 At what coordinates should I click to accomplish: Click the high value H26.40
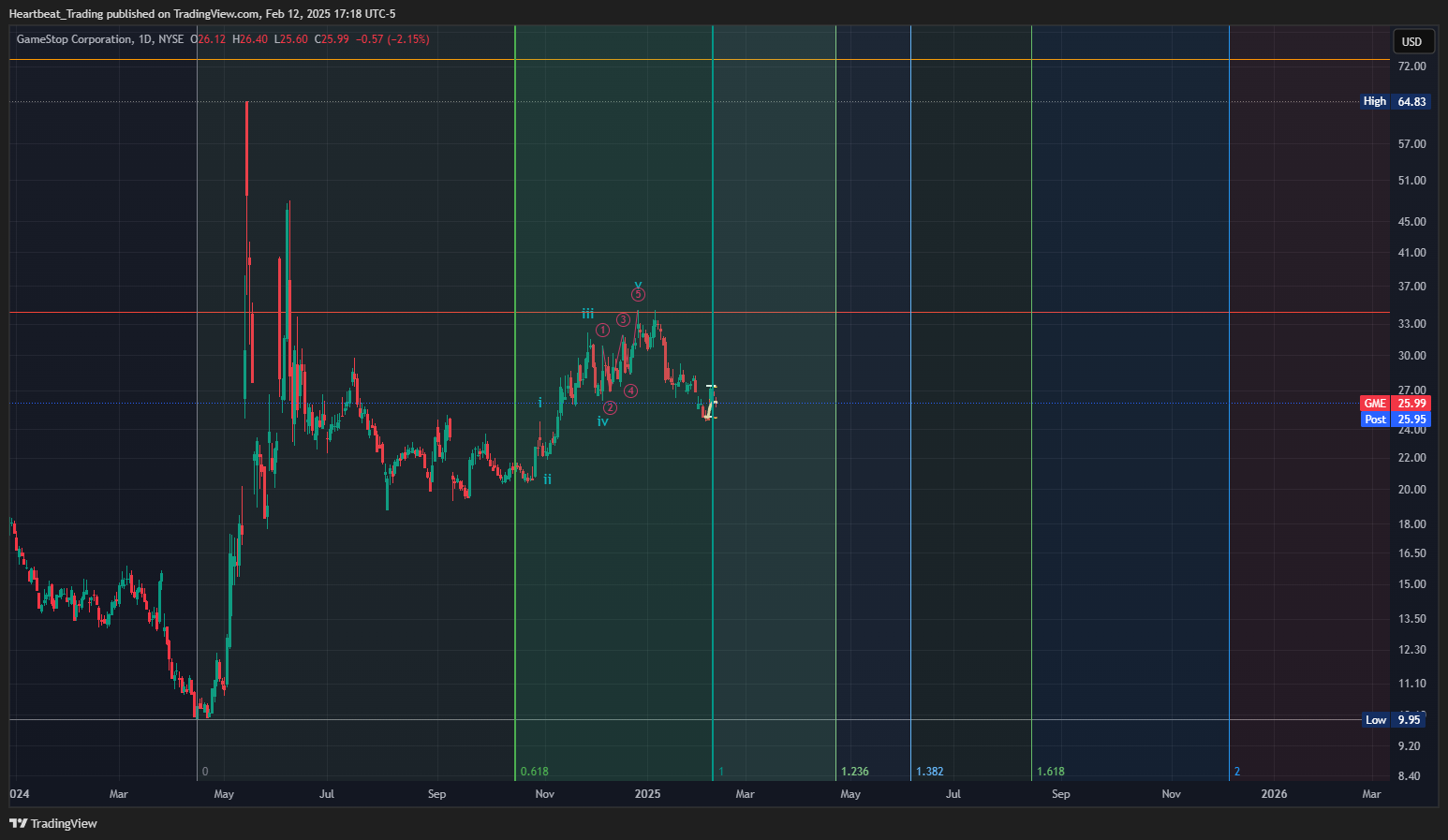(250, 39)
